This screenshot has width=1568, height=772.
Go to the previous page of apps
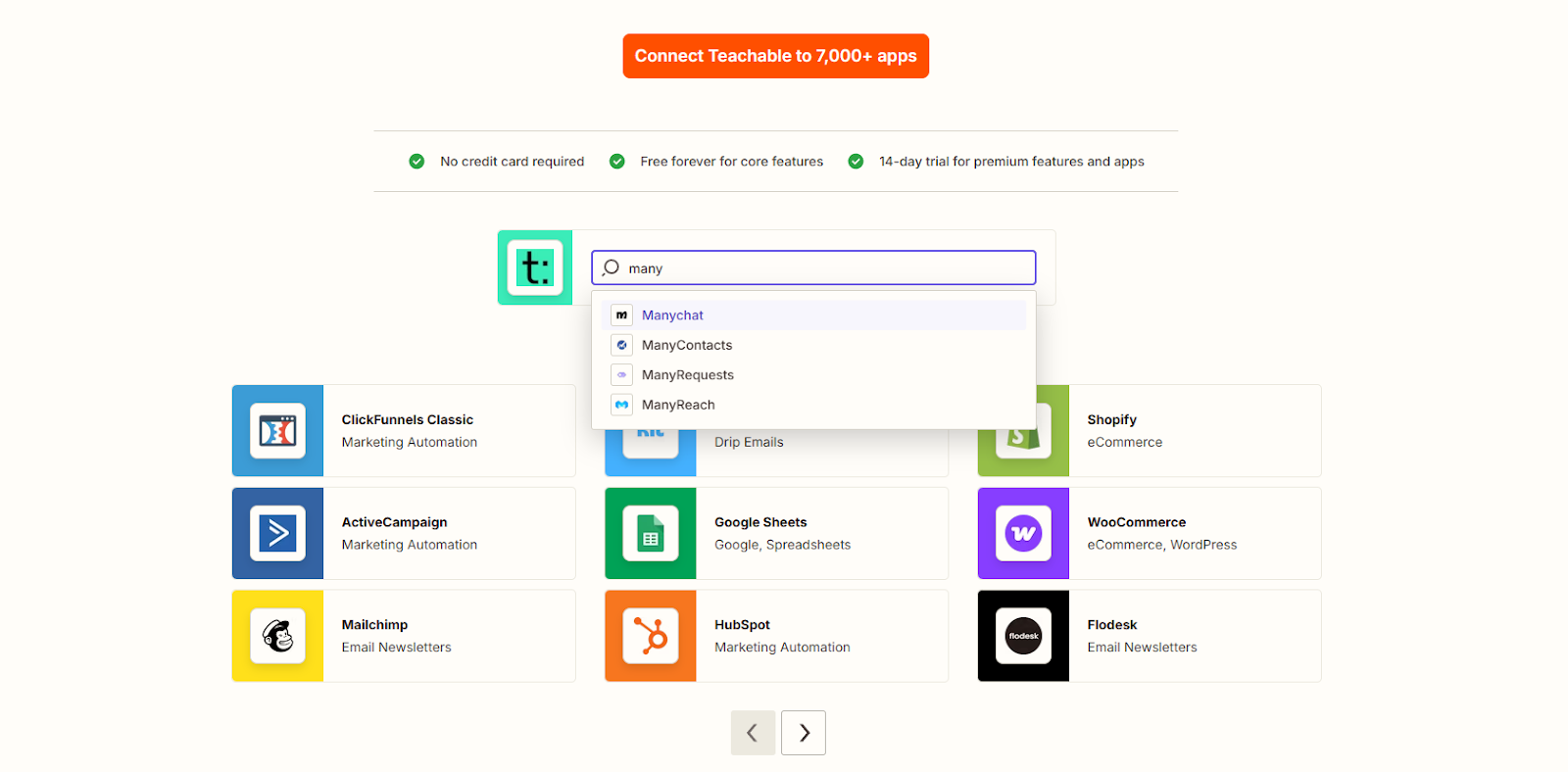pos(753,733)
